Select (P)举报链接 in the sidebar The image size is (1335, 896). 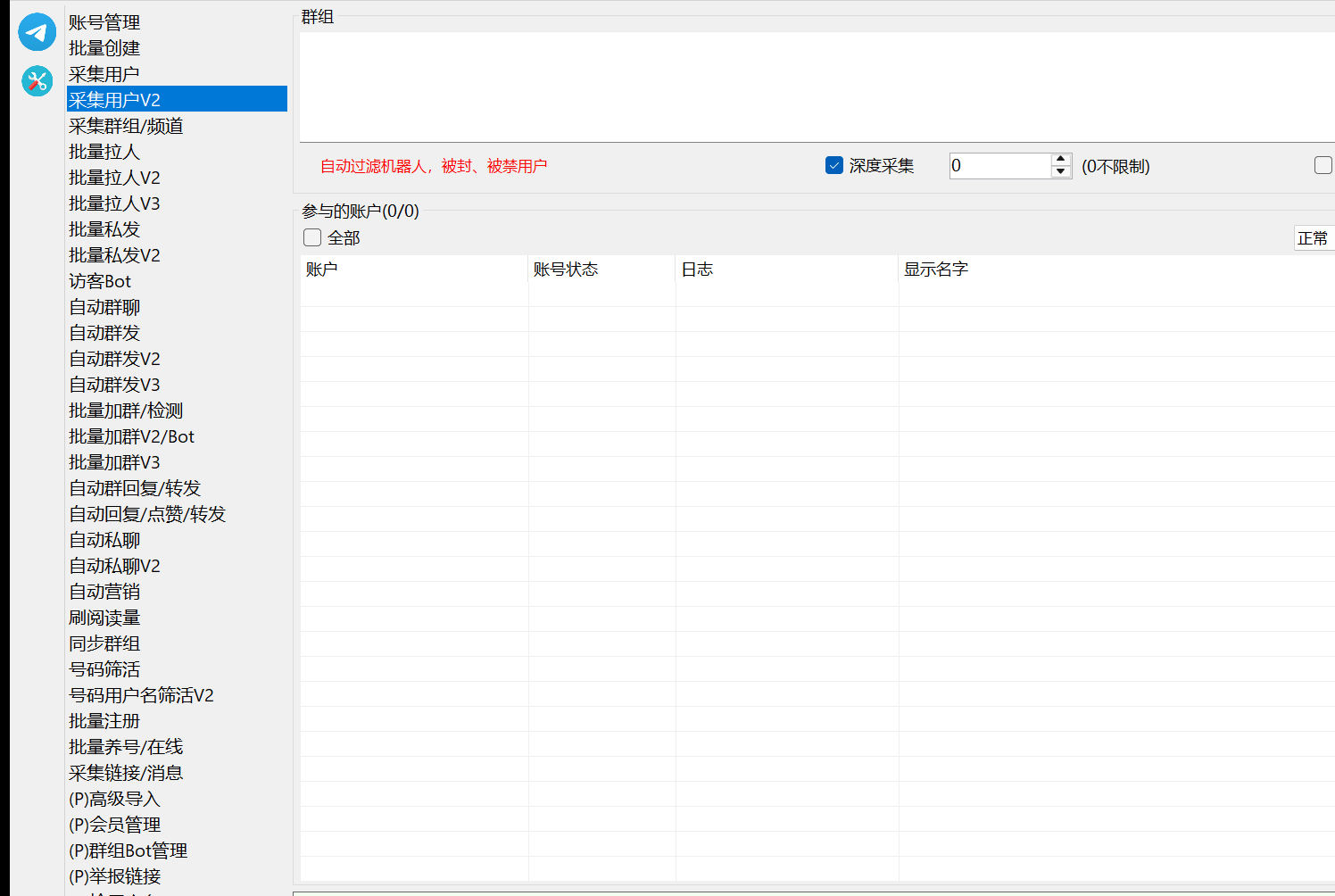click(177, 876)
